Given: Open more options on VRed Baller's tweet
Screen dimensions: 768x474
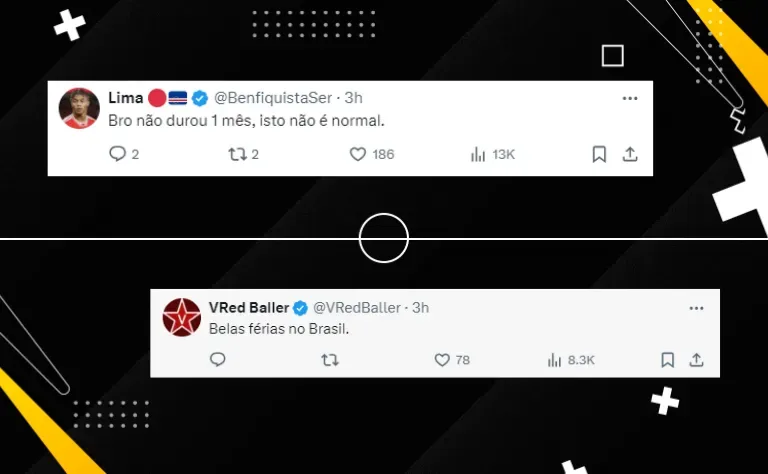Looking at the screenshot, I should tap(696, 308).
